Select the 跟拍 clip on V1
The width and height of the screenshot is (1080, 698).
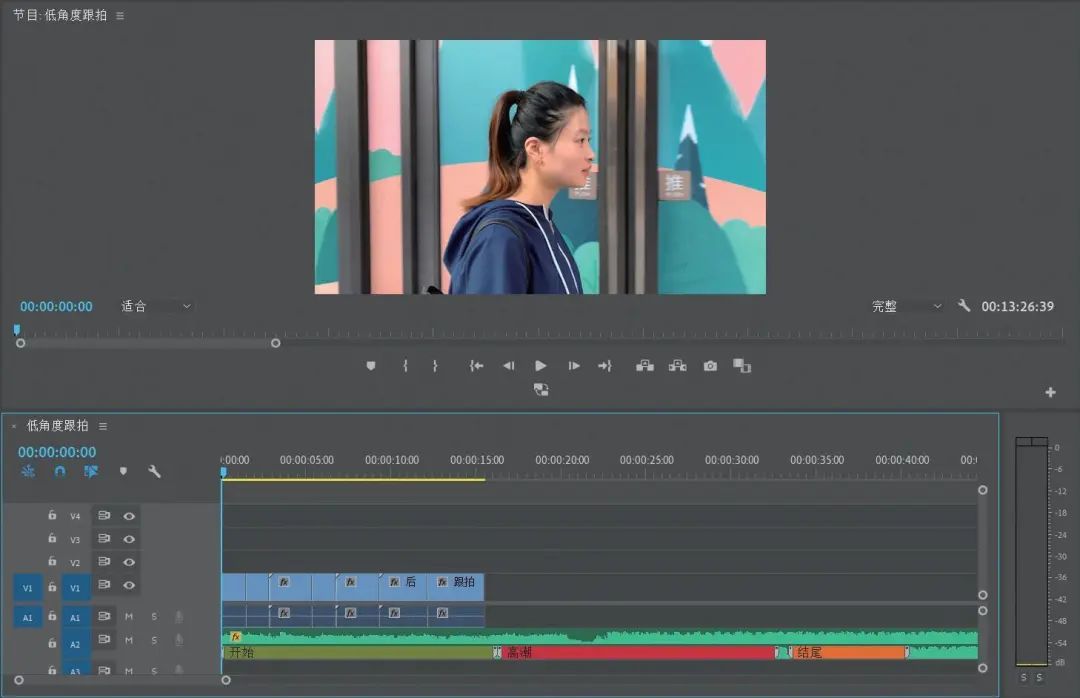click(x=456, y=587)
